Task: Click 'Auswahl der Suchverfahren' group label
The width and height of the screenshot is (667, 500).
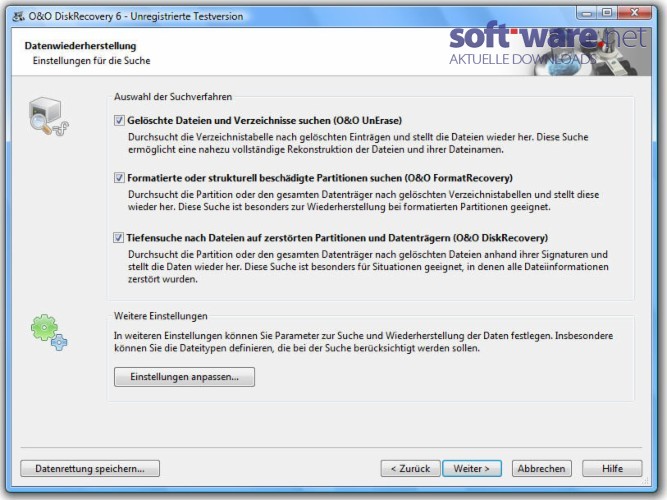Action: coord(173,97)
